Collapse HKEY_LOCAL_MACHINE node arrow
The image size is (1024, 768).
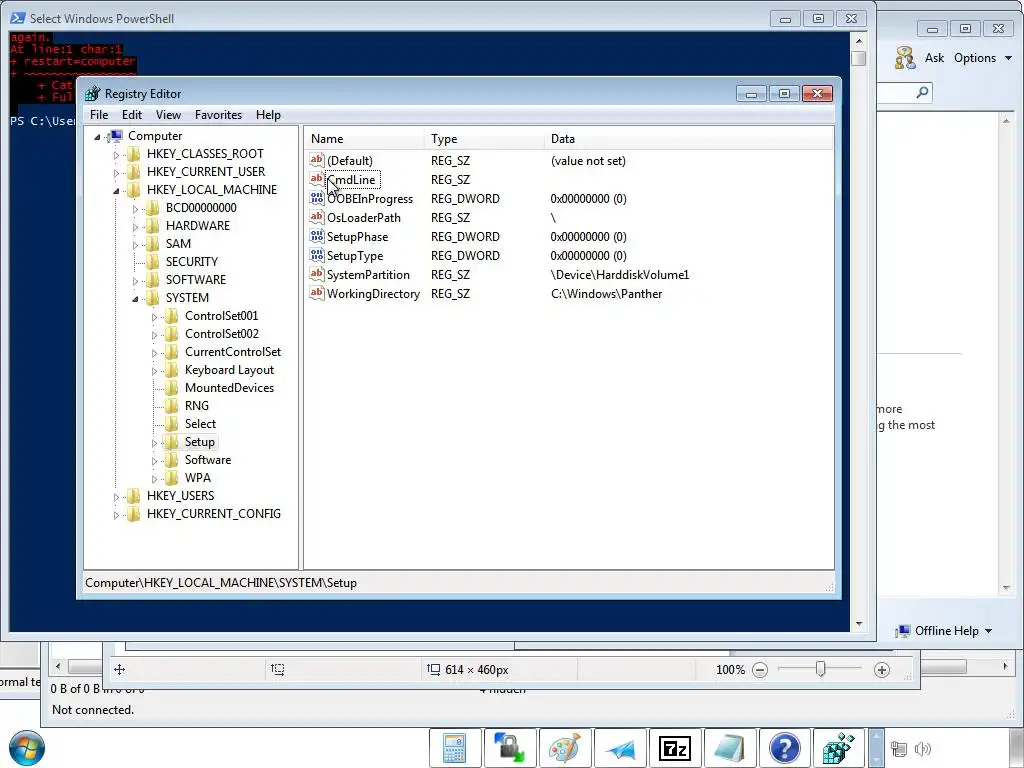[x=116, y=191]
